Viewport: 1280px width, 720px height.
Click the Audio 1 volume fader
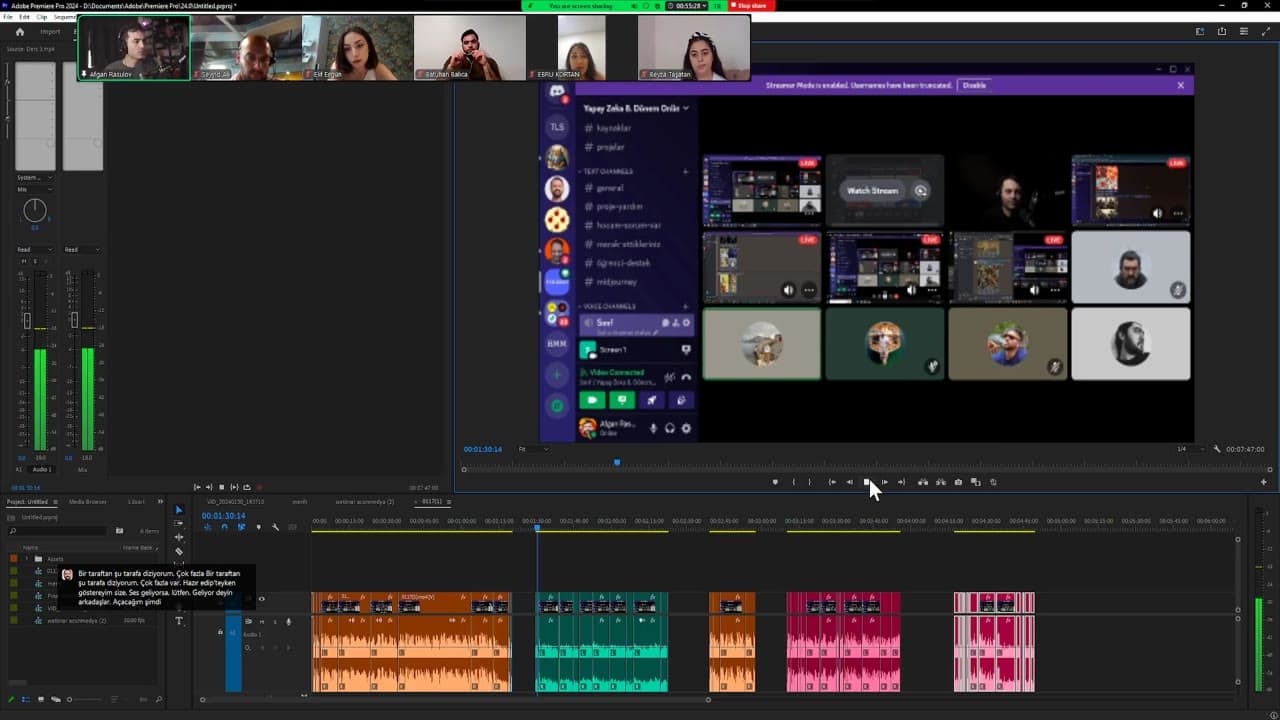[x=27, y=322]
